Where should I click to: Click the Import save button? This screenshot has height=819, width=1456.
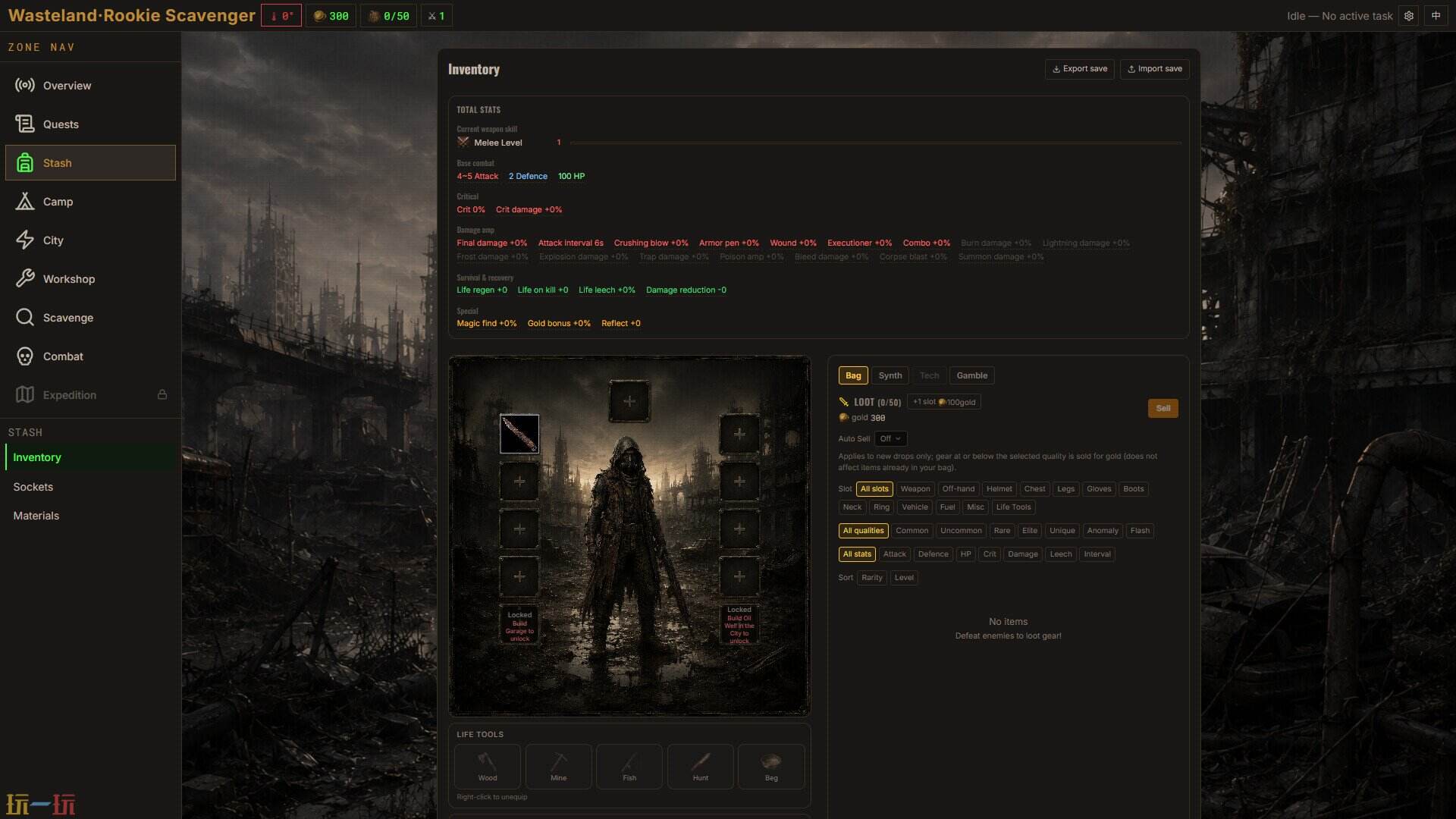coord(1155,69)
